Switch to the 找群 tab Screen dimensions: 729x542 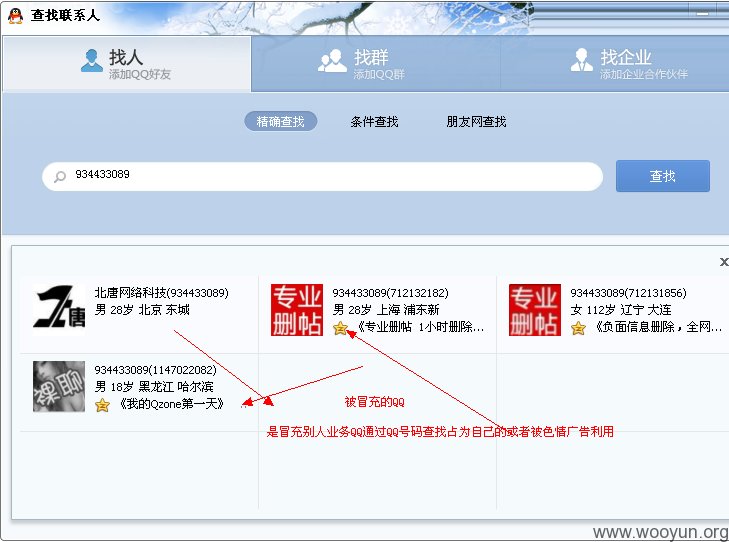click(376, 63)
